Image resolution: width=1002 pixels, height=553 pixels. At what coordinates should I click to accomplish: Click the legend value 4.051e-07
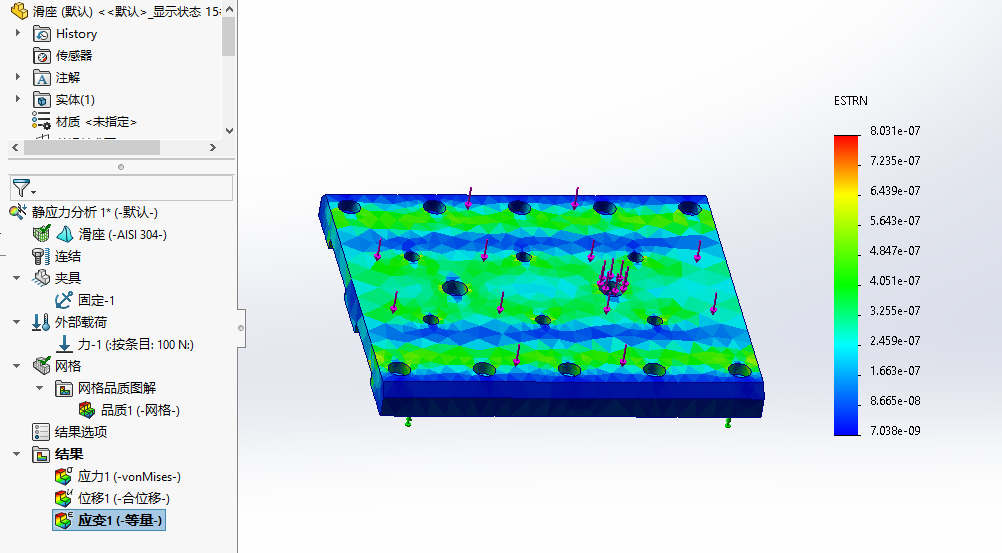click(895, 281)
